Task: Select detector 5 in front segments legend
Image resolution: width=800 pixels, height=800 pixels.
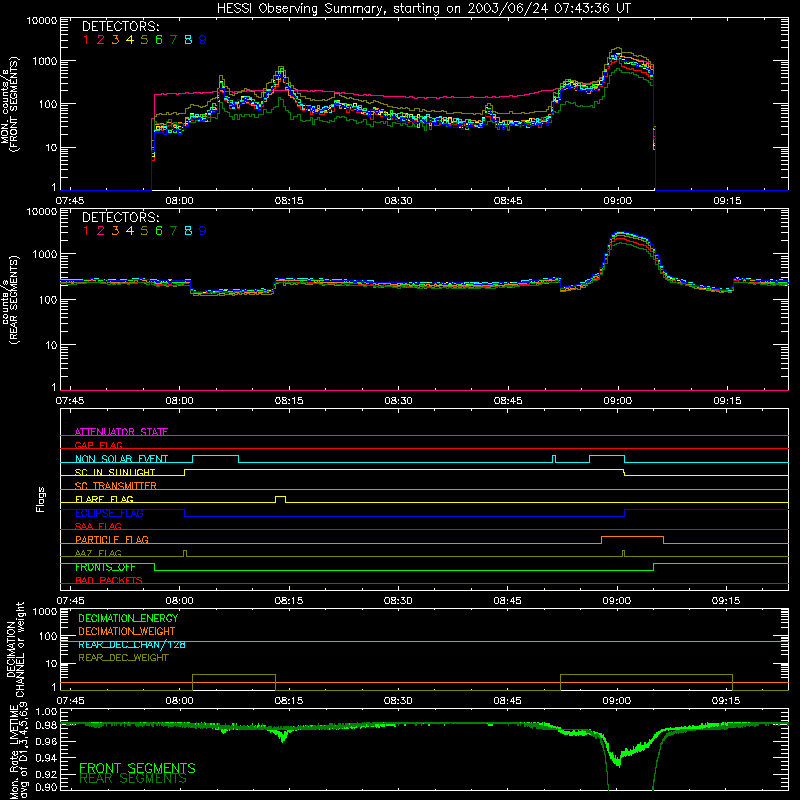Action: click(x=144, y=40)
